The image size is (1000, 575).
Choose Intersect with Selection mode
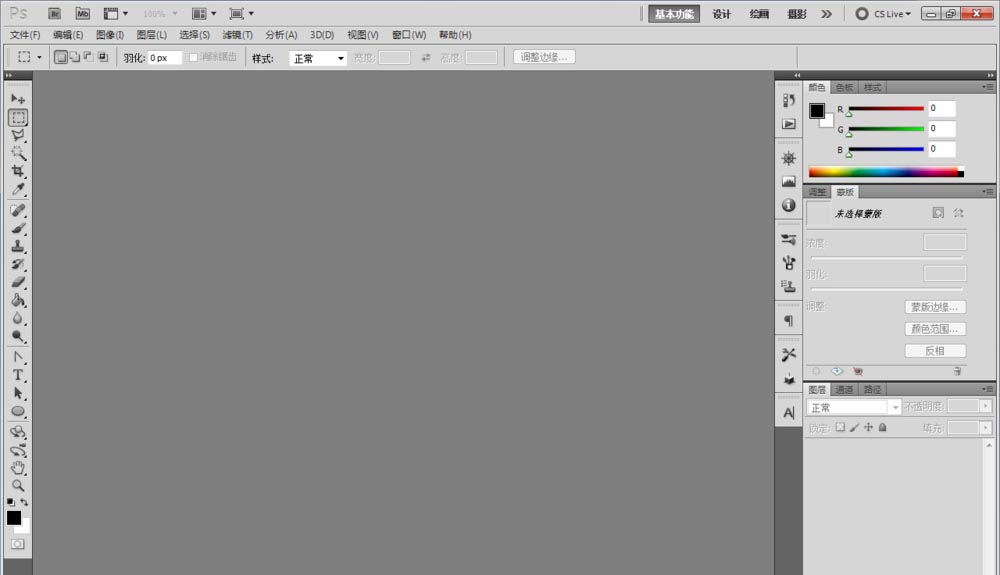click(x=103, y=57)
